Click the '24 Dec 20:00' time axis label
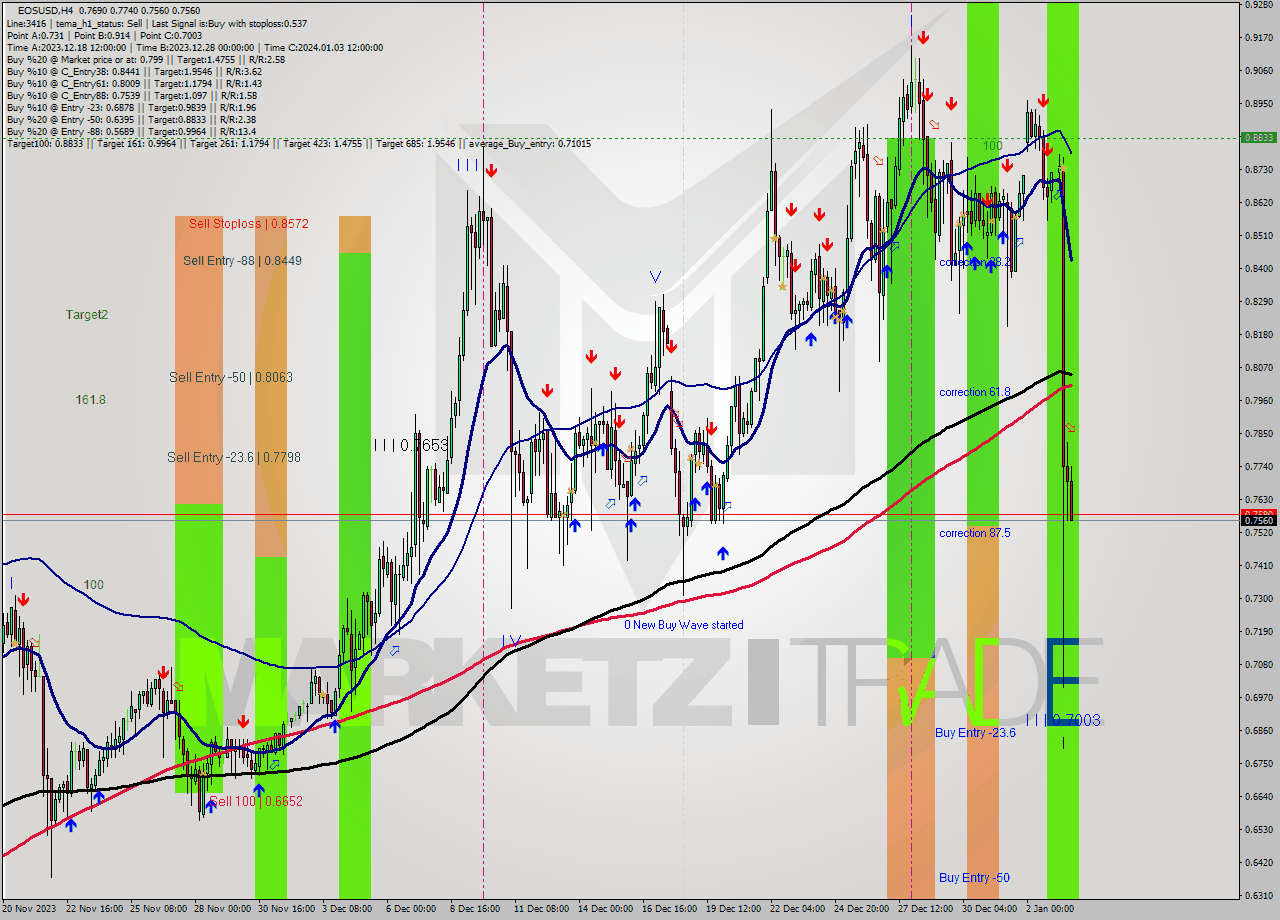The image size is (1280, 920). 862,909
